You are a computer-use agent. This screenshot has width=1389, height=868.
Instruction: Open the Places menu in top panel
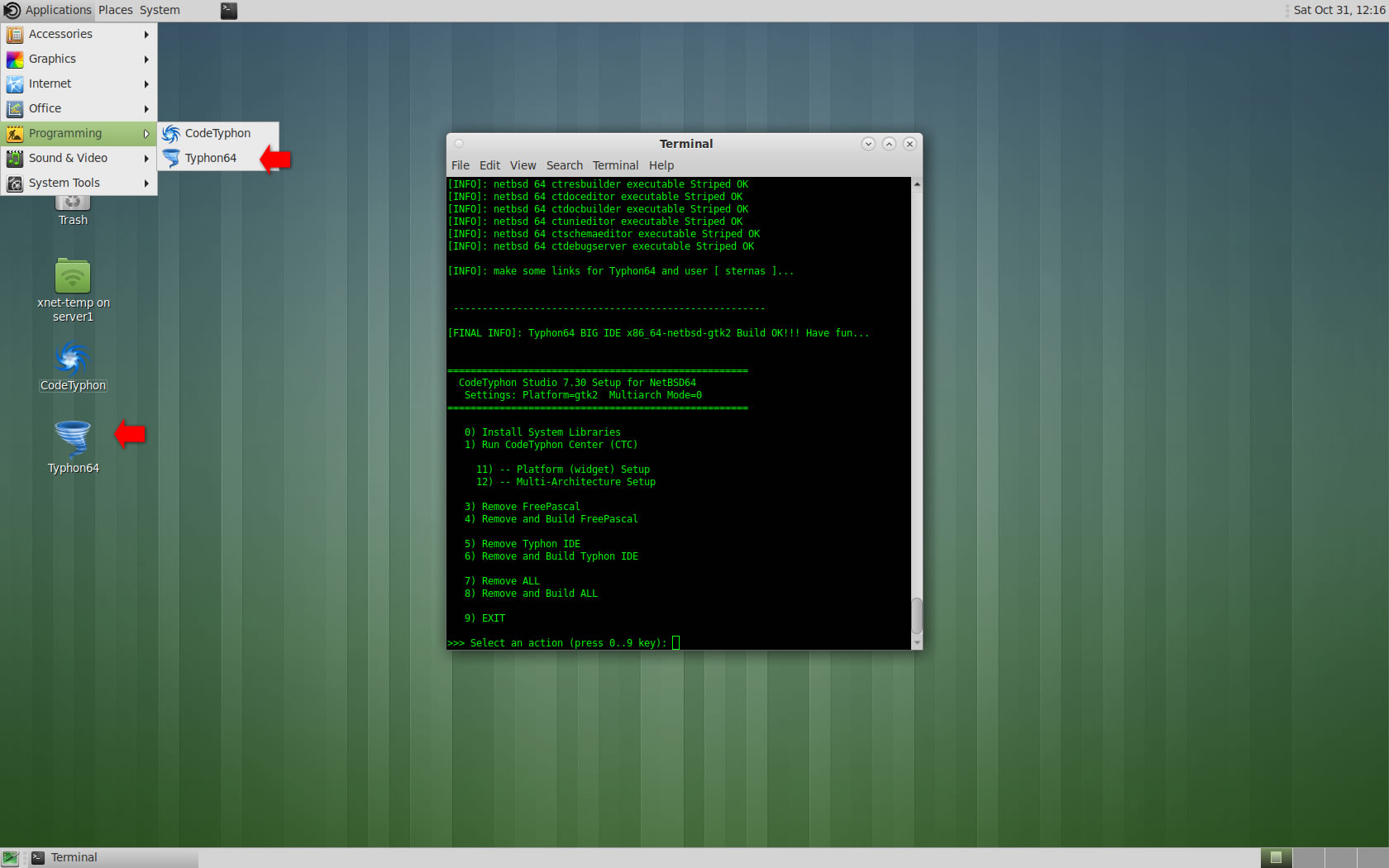116,10
